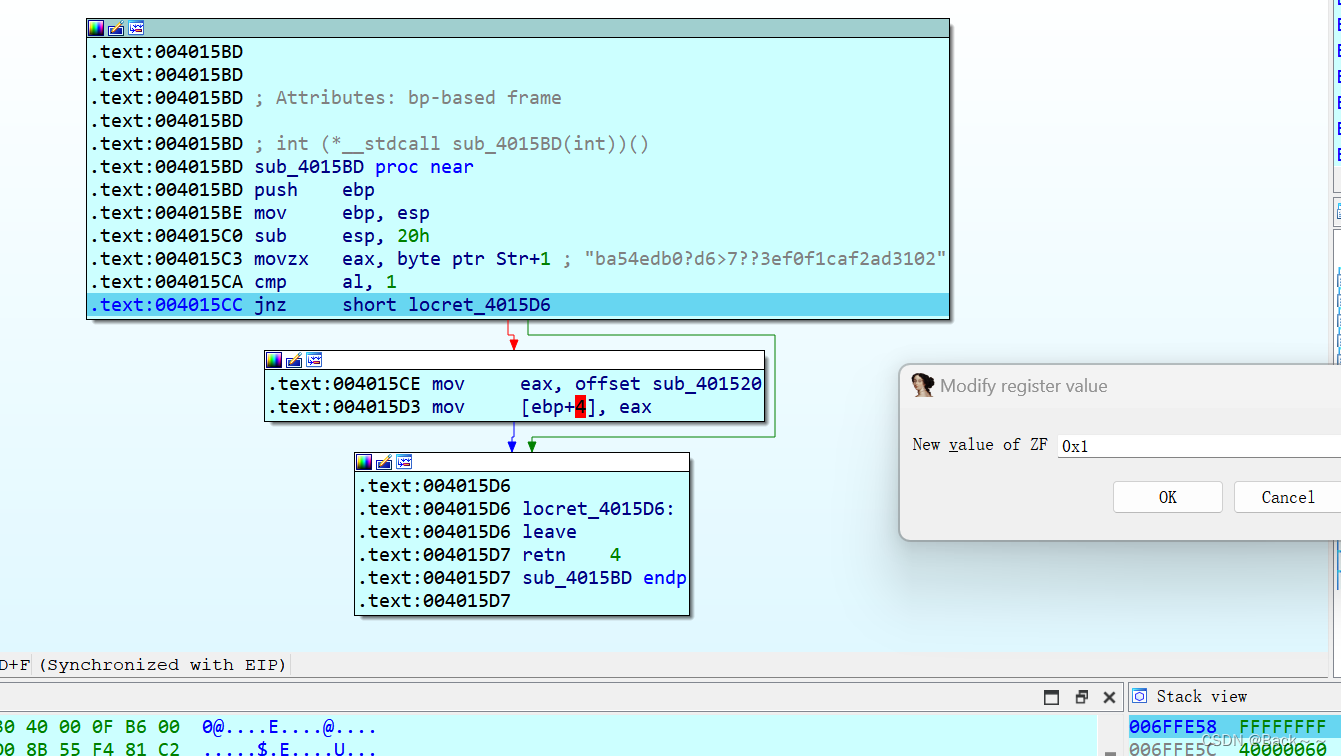Float the hex view panel

[1081, 697]
